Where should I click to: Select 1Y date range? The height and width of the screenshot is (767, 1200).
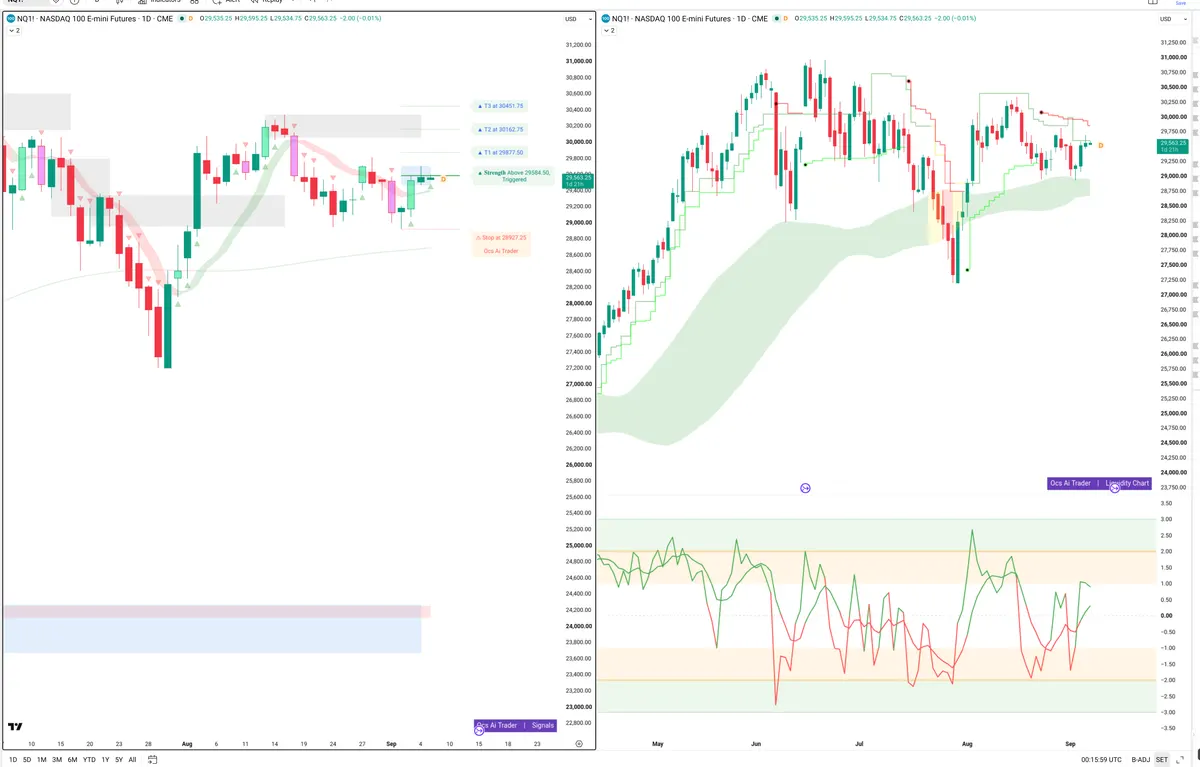click(x=105, y=760)
